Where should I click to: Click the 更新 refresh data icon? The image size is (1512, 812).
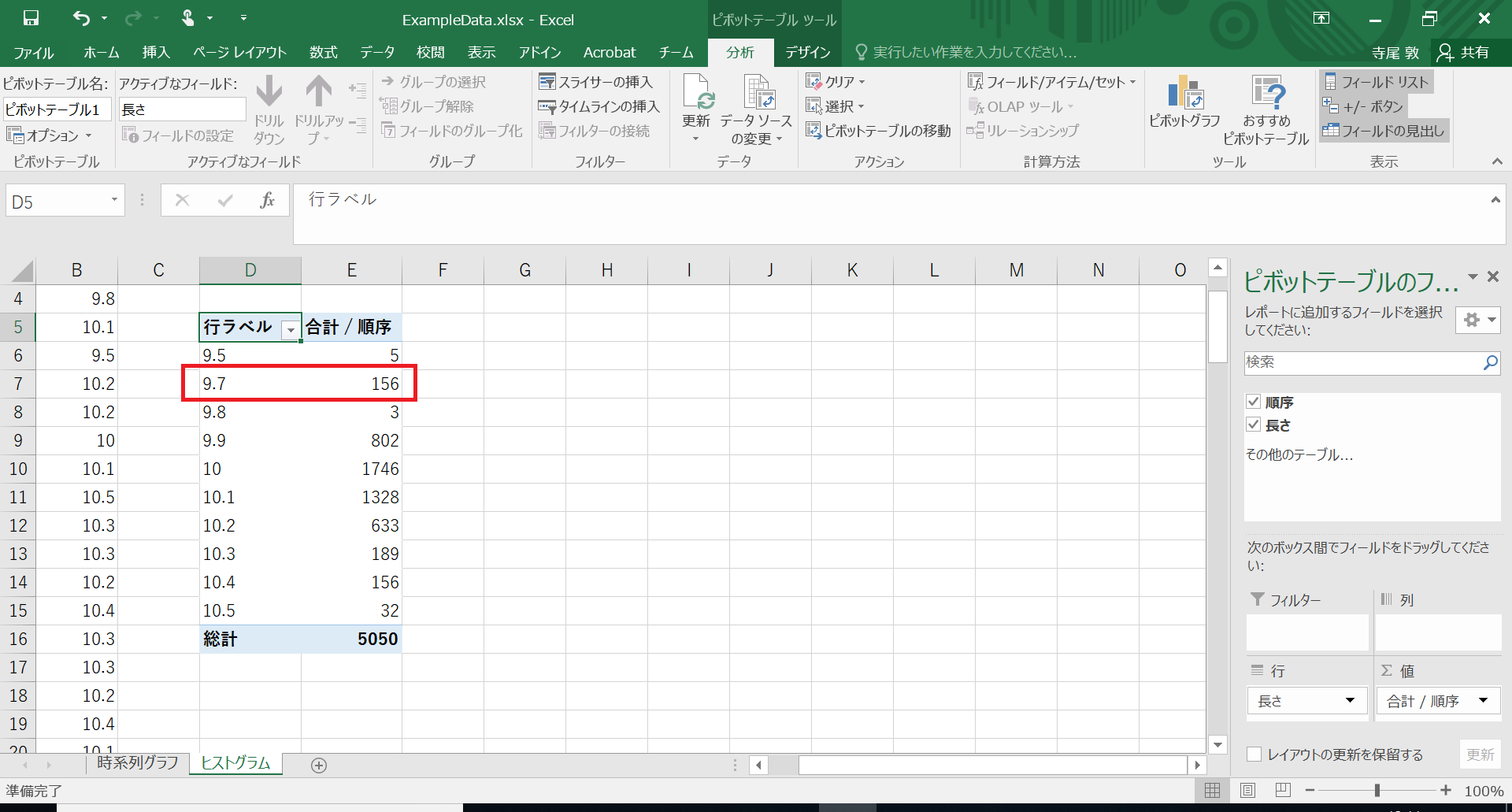(x=696, y=98)
